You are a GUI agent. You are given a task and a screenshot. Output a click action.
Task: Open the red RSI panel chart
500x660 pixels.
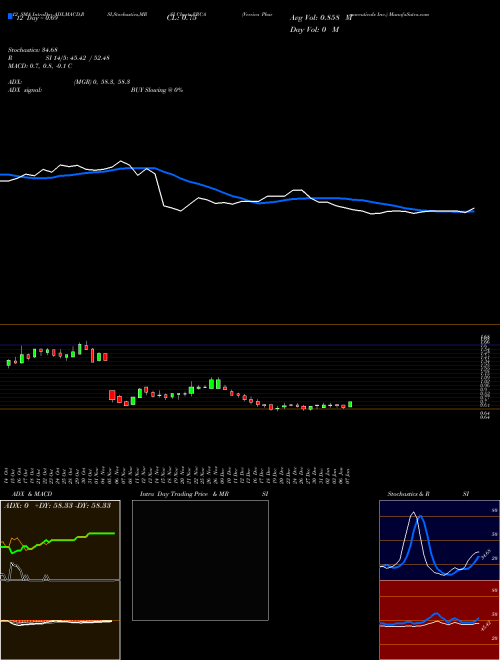tap(439, 620)
